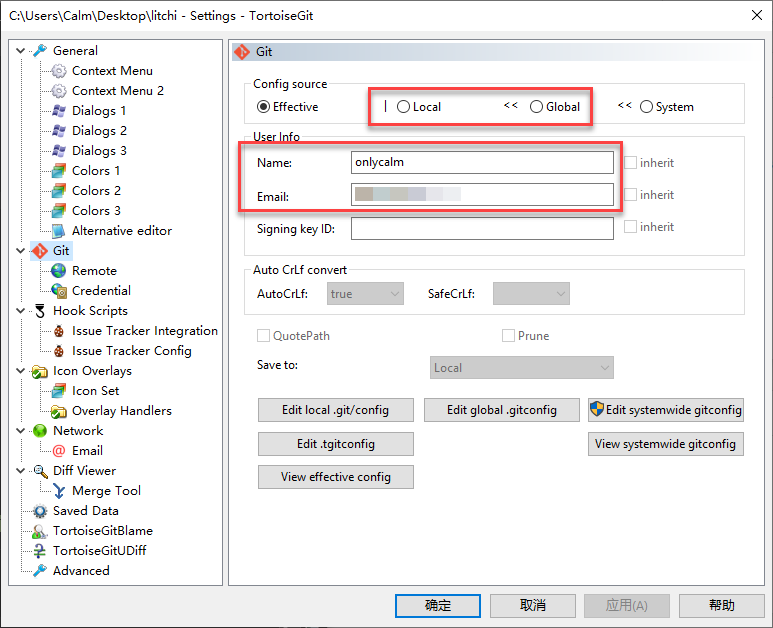Click the Credential globe-lock icon
Image resolution: width=773 pixels, height=628 pixels.
point(59,291)
